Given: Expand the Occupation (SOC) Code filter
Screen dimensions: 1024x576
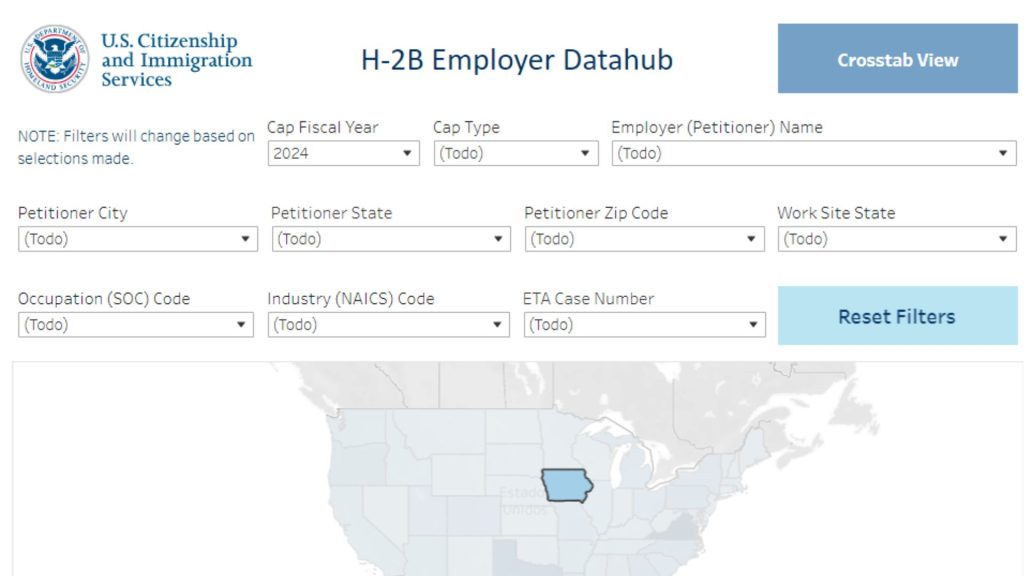Looking at the screenshot, I should pos(135,325).
